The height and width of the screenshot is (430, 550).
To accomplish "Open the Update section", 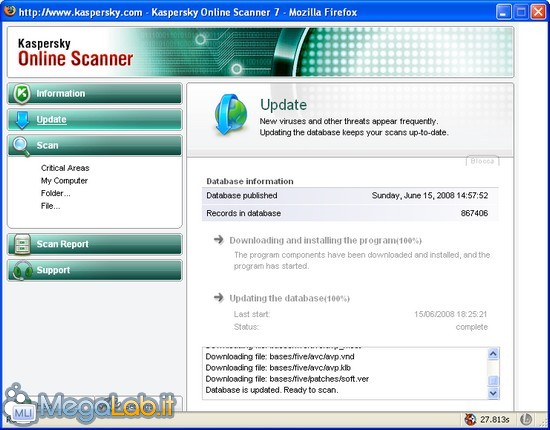I will click(95, 120).
